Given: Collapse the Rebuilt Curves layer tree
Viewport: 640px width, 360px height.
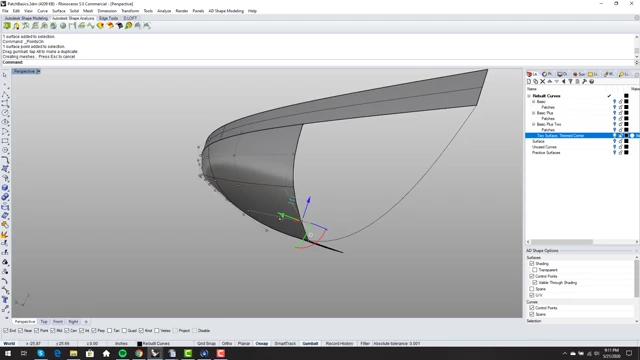Looking at the screenshot, I should [529, 96].
